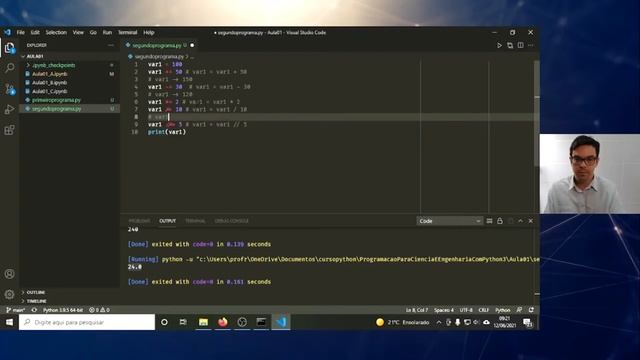
Task: Open Aula01_A.ipynb in the explorer
Action: [49, 74]
